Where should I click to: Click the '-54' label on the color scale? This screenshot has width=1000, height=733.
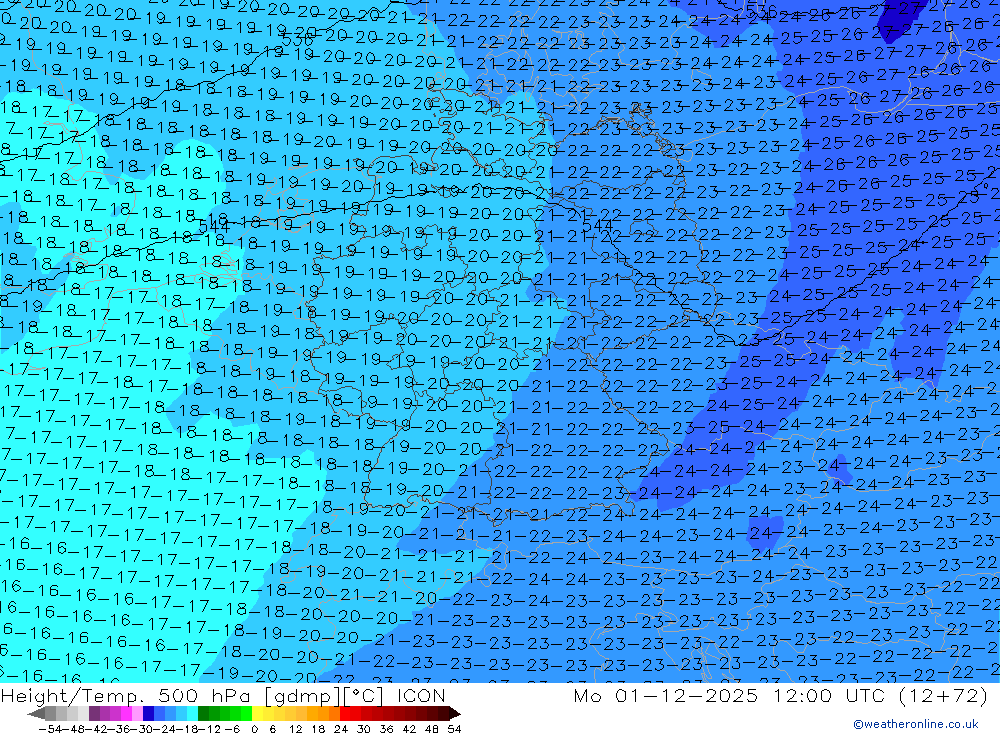click(50, 729)
